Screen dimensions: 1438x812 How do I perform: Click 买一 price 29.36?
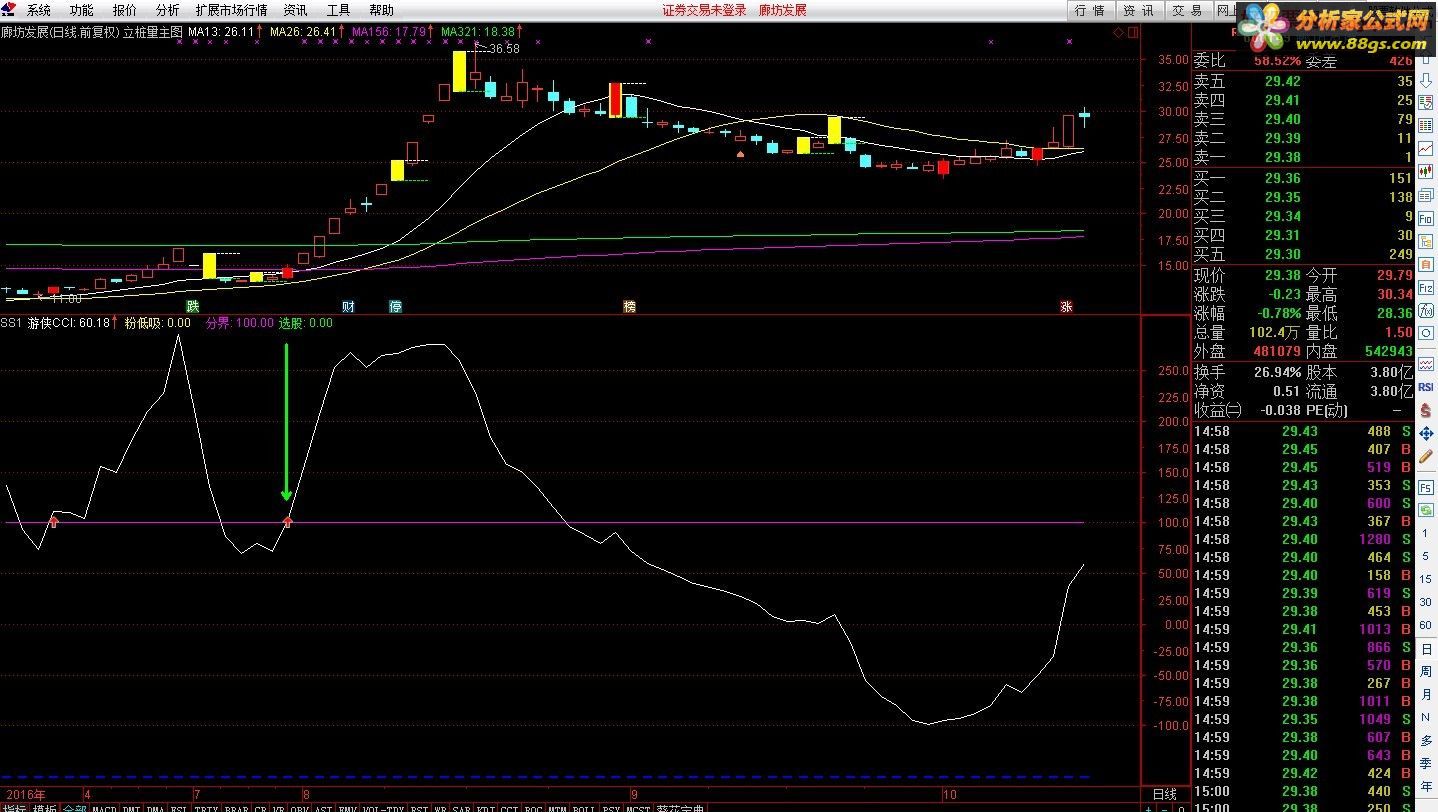(x=1283, y=178)
